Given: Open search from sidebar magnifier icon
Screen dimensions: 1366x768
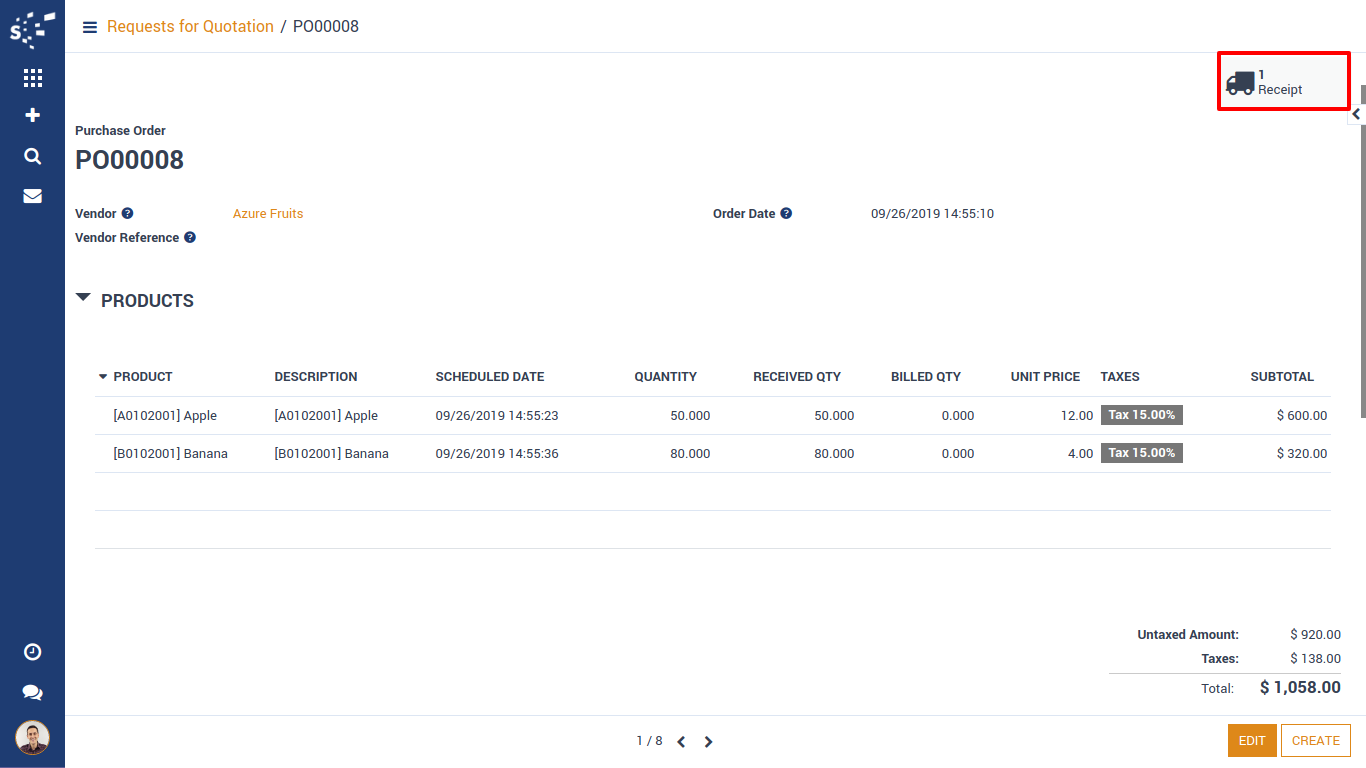Looking at the screenshot, I should 32,156.
